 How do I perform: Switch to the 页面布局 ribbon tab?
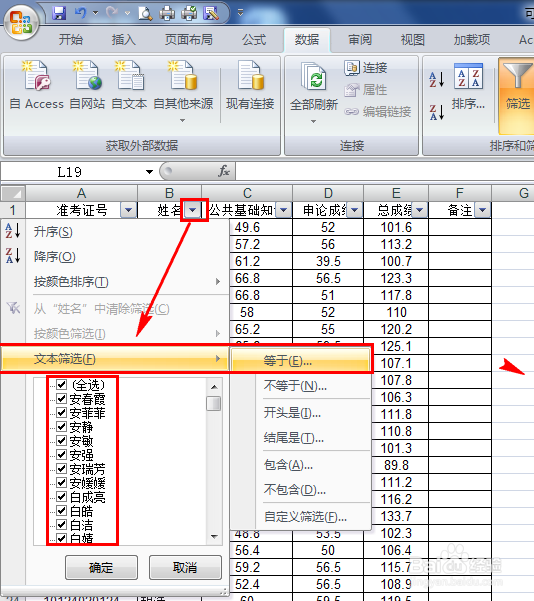click(x=189, y=39)
